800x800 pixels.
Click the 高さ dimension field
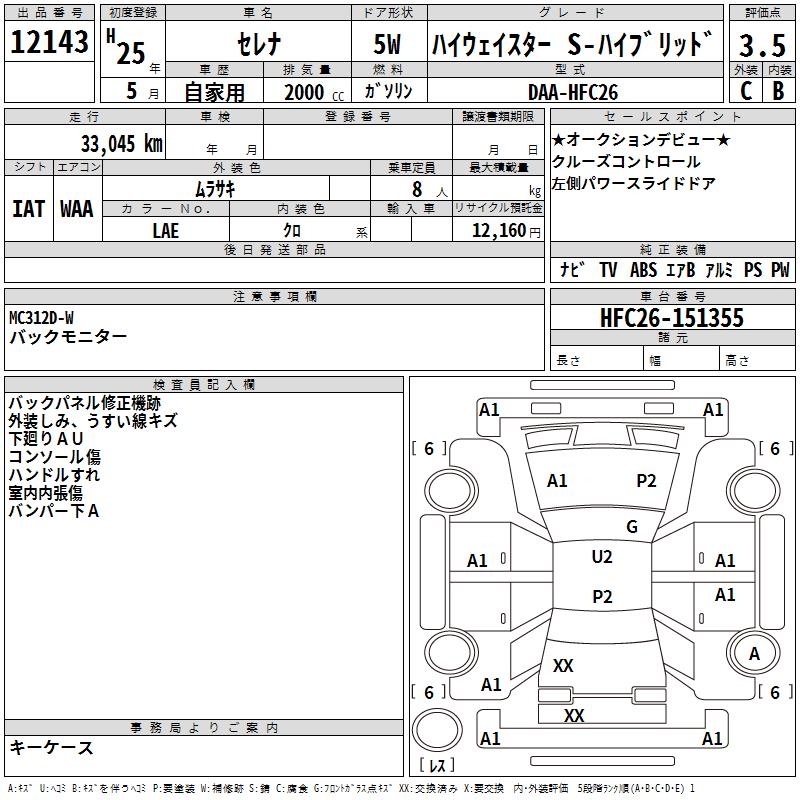pos(758,360)
